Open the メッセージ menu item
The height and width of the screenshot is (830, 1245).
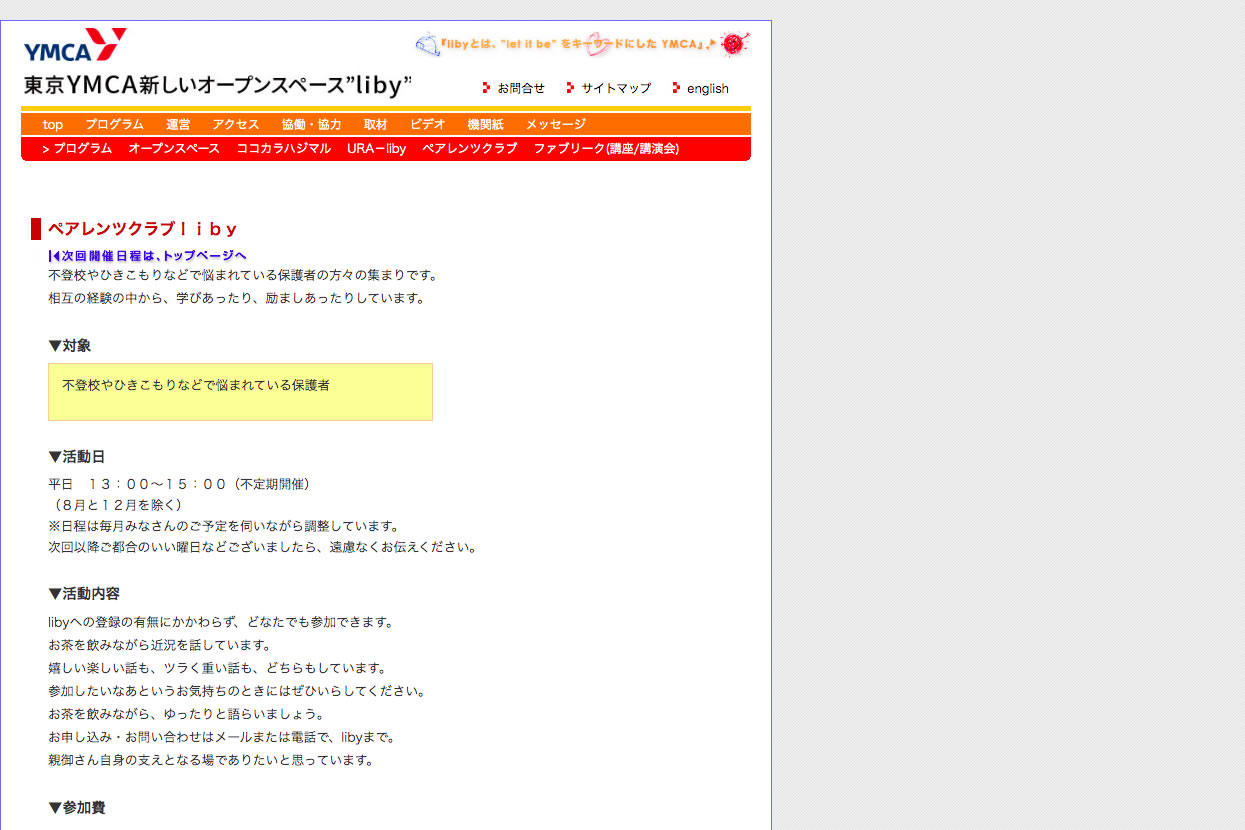click(556, 125)
